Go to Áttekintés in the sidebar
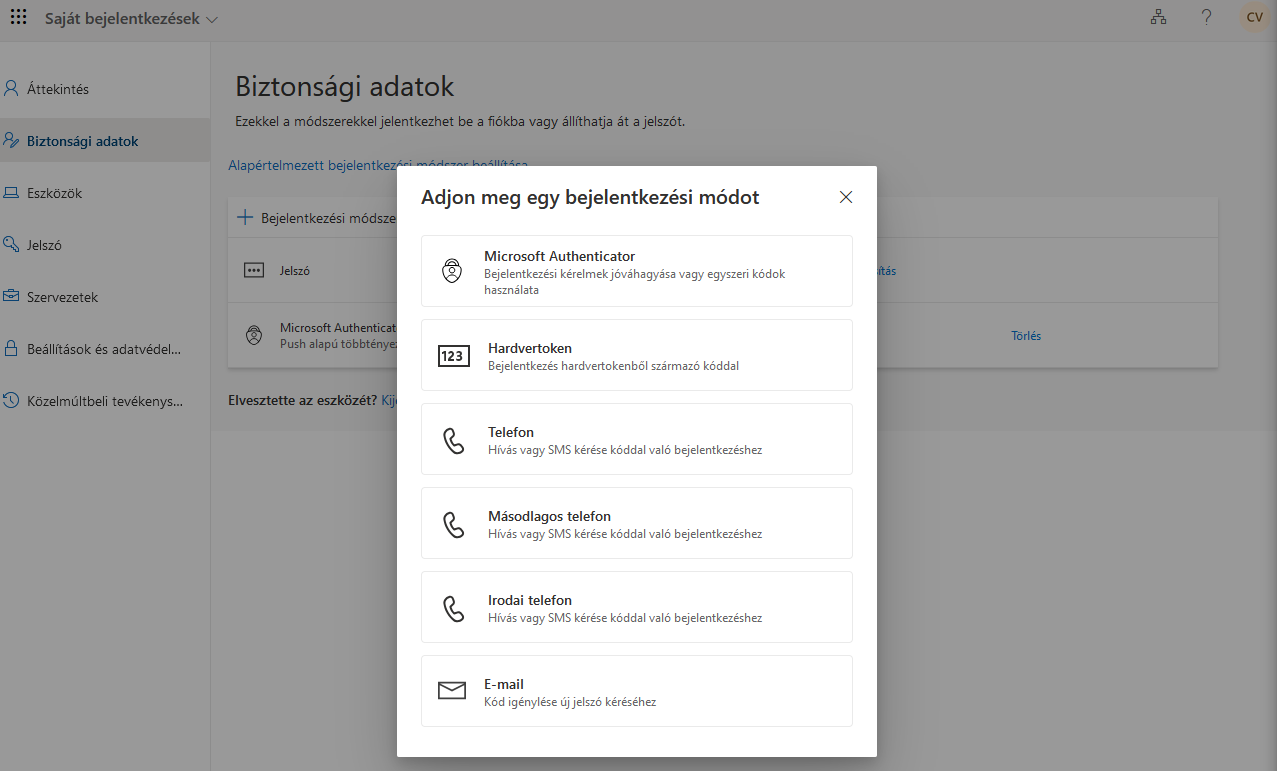1277x771 pixels. coord(105,89)
